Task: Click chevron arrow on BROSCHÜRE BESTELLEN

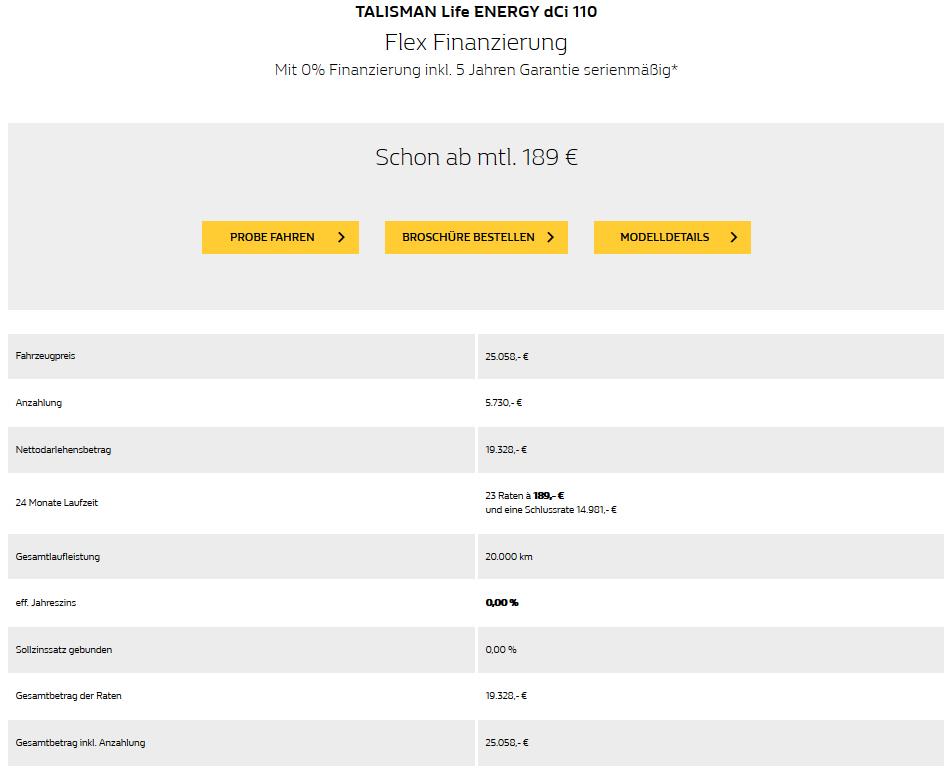Action: click(x=550, y=237)
